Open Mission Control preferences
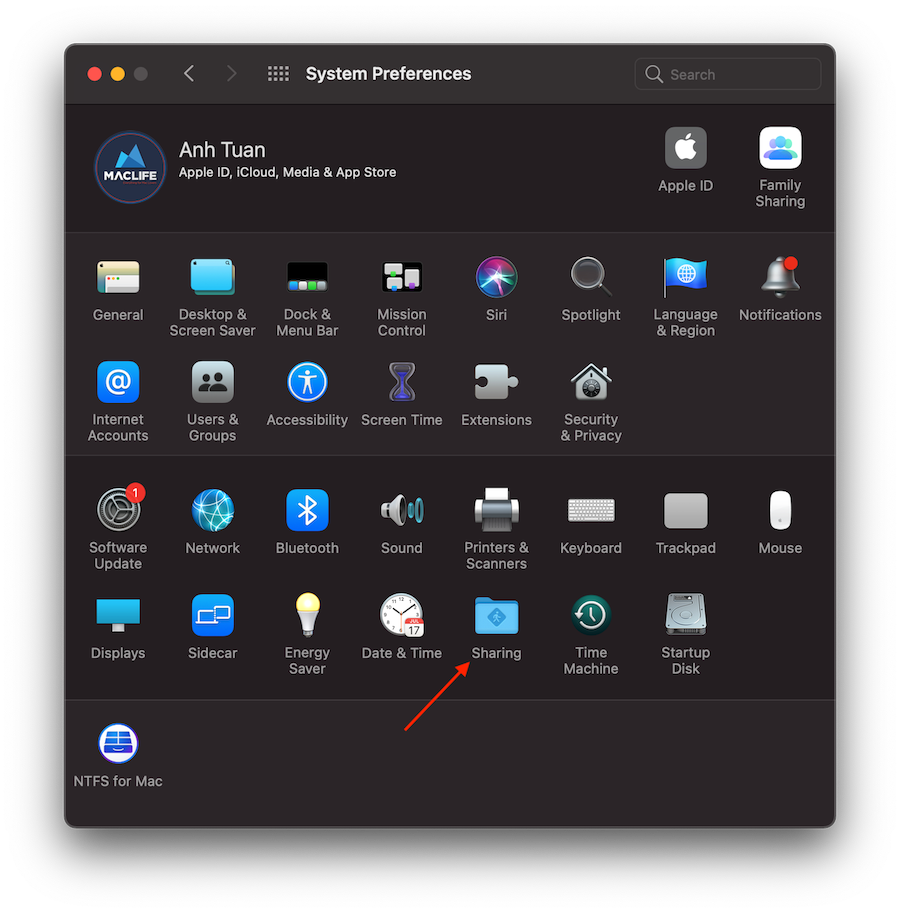 coord(402,278)
